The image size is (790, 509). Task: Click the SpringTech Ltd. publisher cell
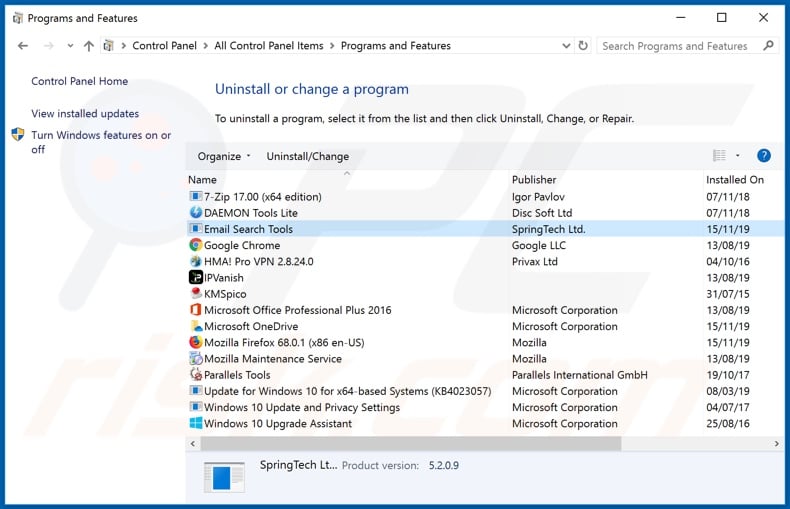click(549, 229)
